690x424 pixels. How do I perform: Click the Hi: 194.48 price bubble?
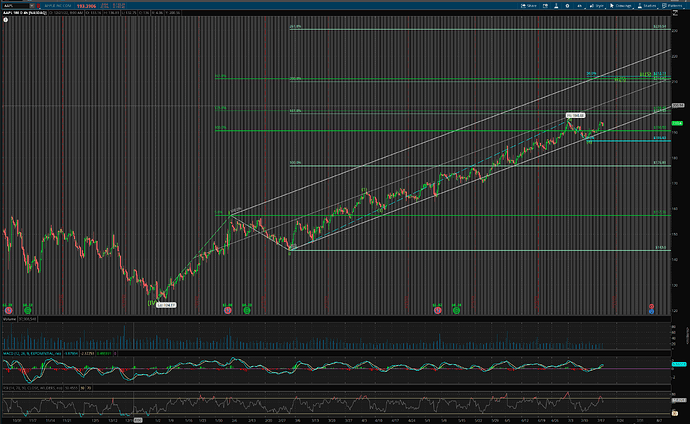(576, 115)
